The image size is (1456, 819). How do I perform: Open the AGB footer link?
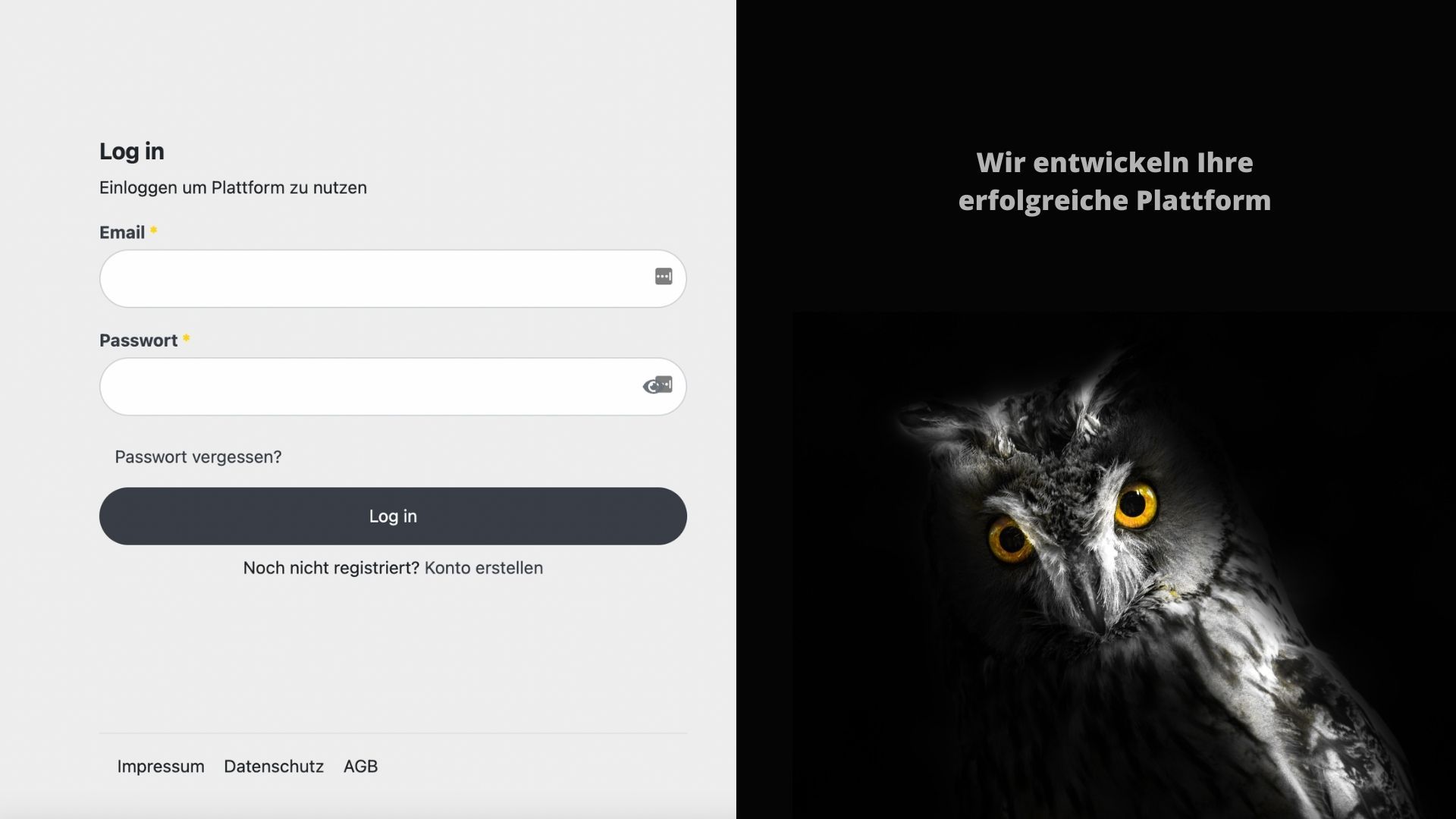[360, 767]
